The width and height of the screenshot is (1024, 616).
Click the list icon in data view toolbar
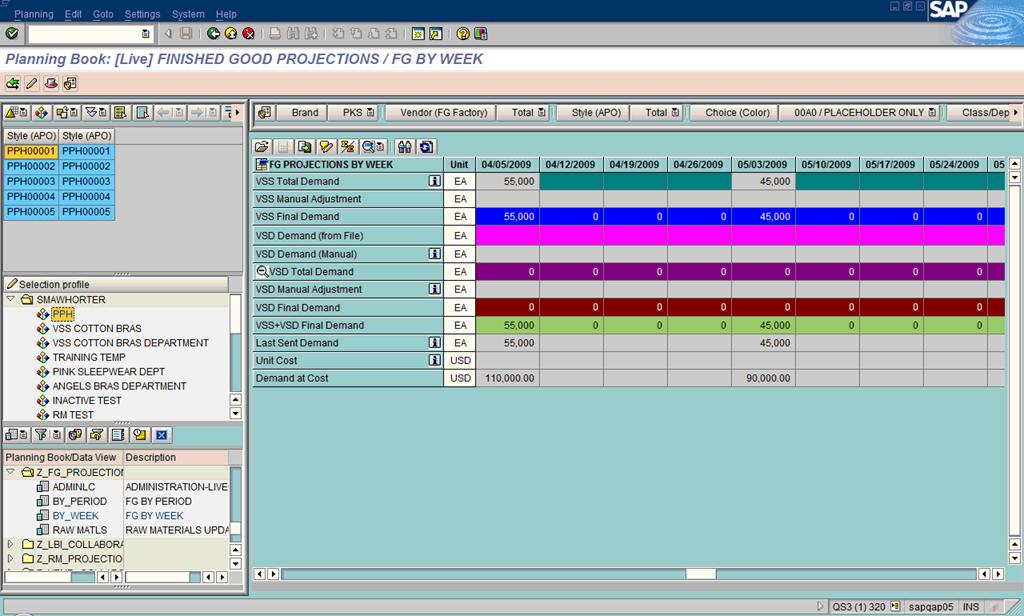[118, 435]
